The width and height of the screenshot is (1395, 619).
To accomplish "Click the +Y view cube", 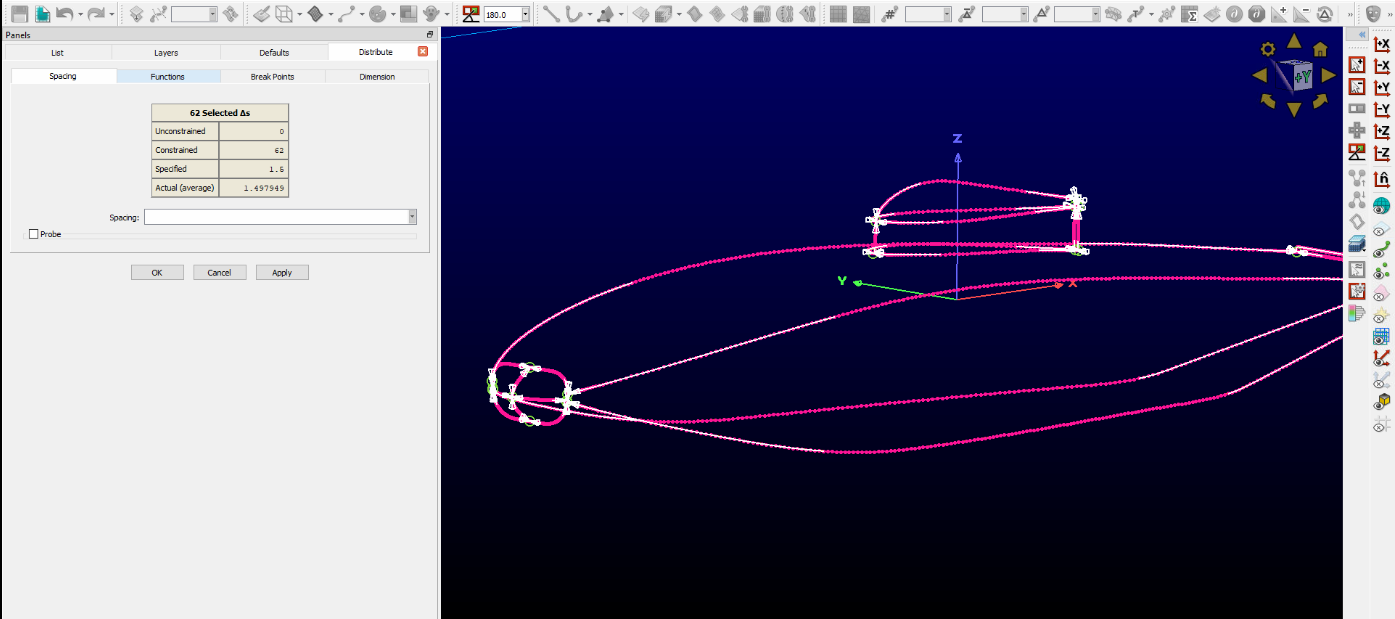I will click(x=1300, y=76).
